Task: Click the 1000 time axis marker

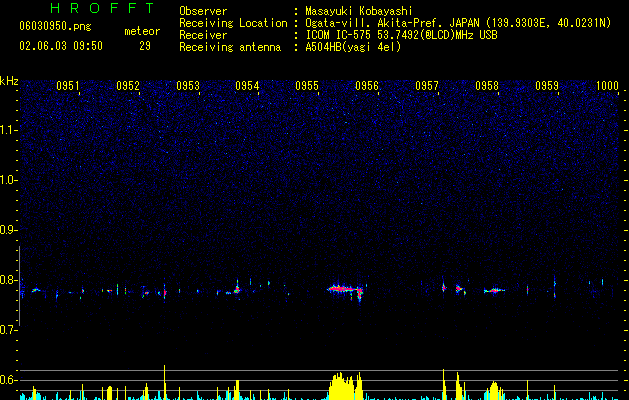Action: 607,85
